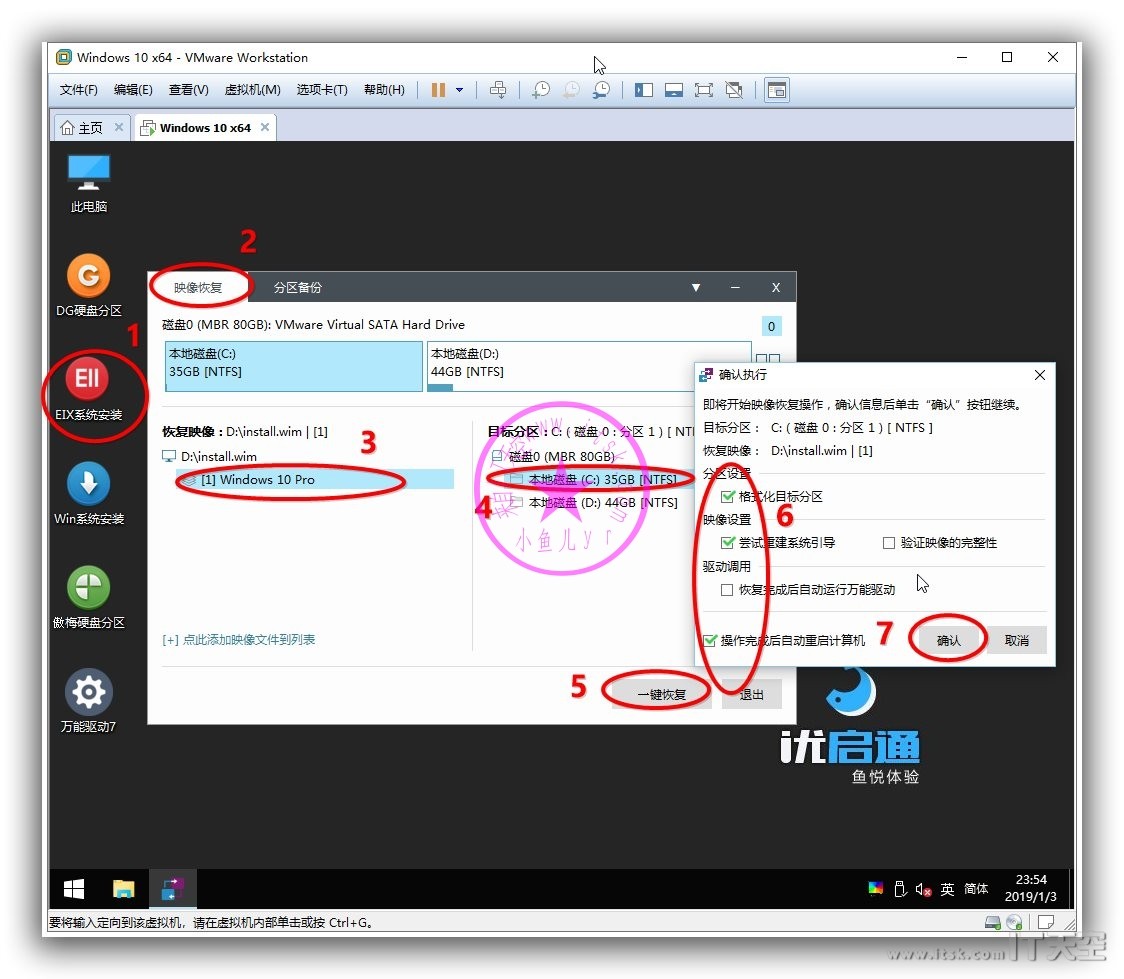
Task: Open the power options dropdown arrow
Action: pos(459,90)
